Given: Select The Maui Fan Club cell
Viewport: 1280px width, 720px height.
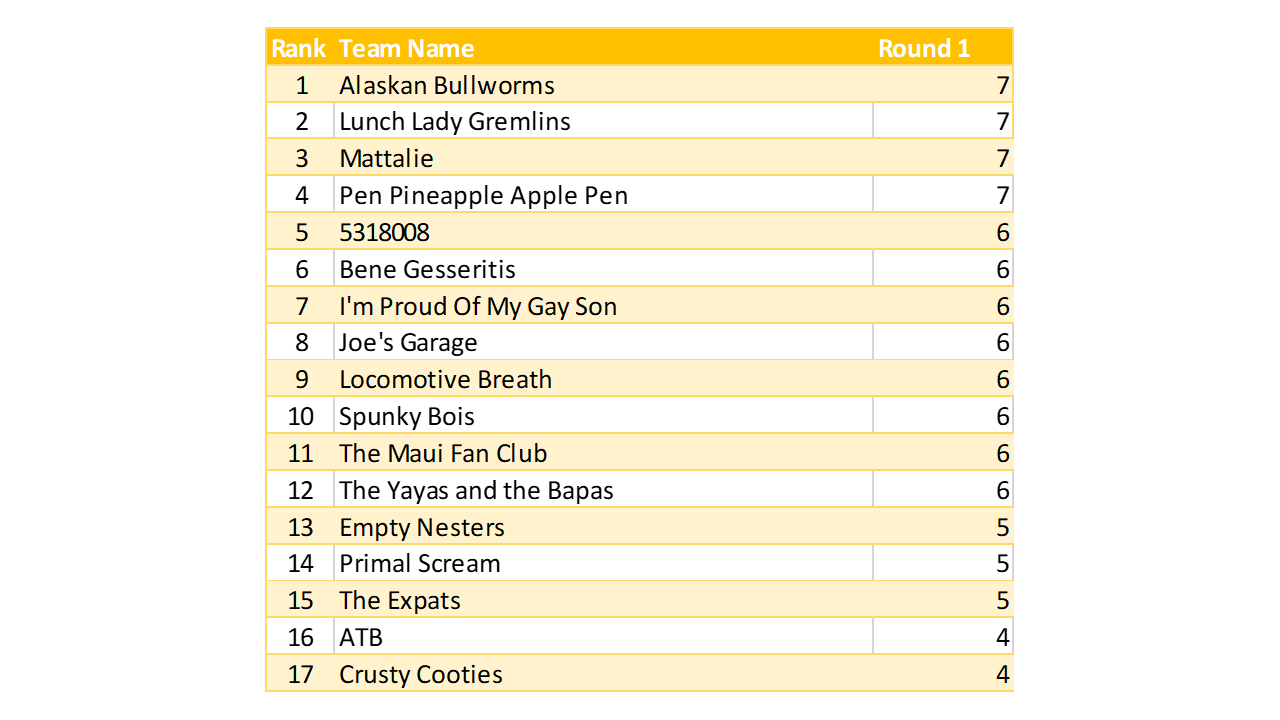Looking at the screenshot, I should click(x=443, y=453).
